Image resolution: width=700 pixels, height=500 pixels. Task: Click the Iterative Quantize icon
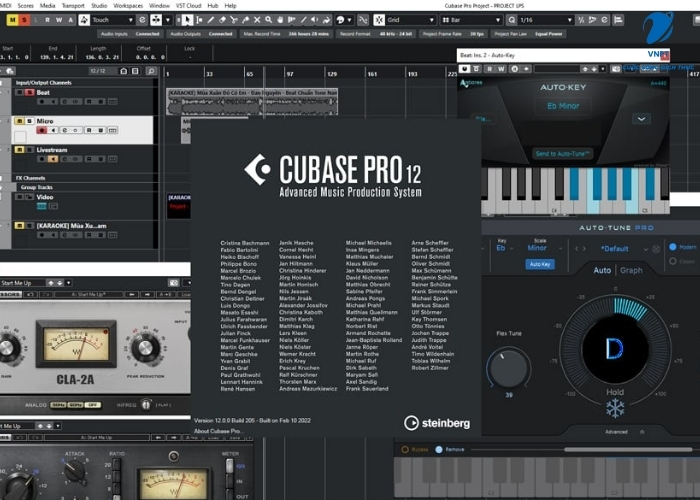(581, 20)
